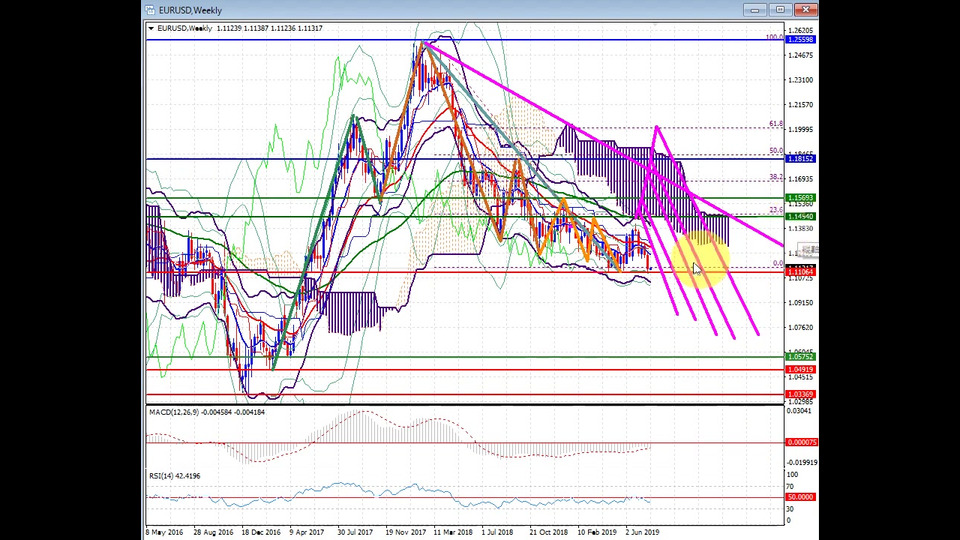Viewport: 960px width, 540px height.
Task: Click the RSI scale value 30
Action: 790,509
